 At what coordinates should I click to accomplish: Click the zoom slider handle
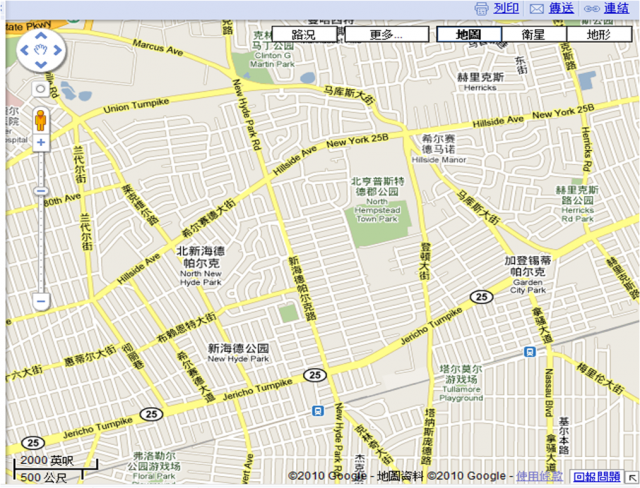[x=41, y=191]
